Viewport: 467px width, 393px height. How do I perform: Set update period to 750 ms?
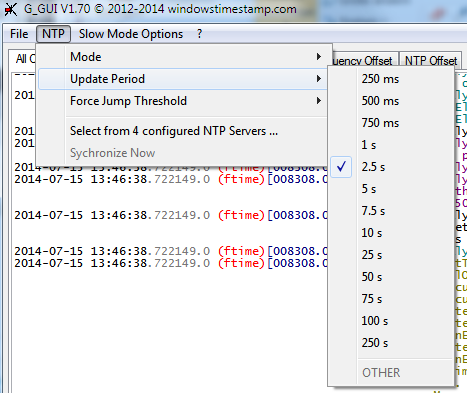(391, 123)
